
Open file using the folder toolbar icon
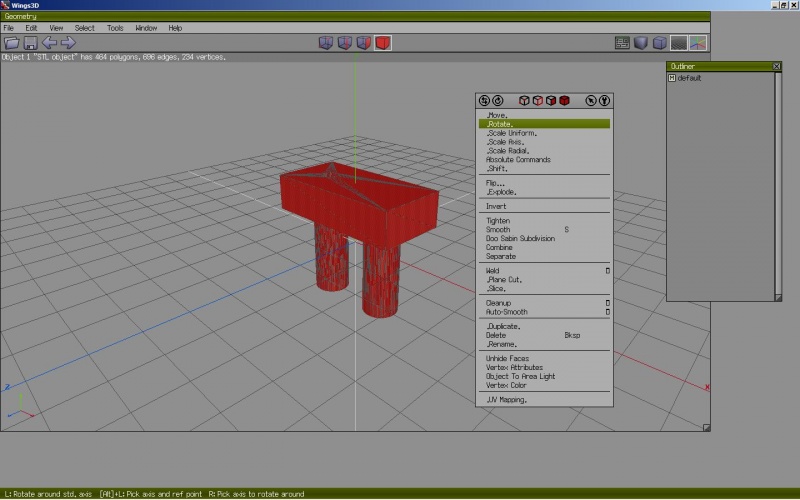pyautogui.click(x=11, y=43)
